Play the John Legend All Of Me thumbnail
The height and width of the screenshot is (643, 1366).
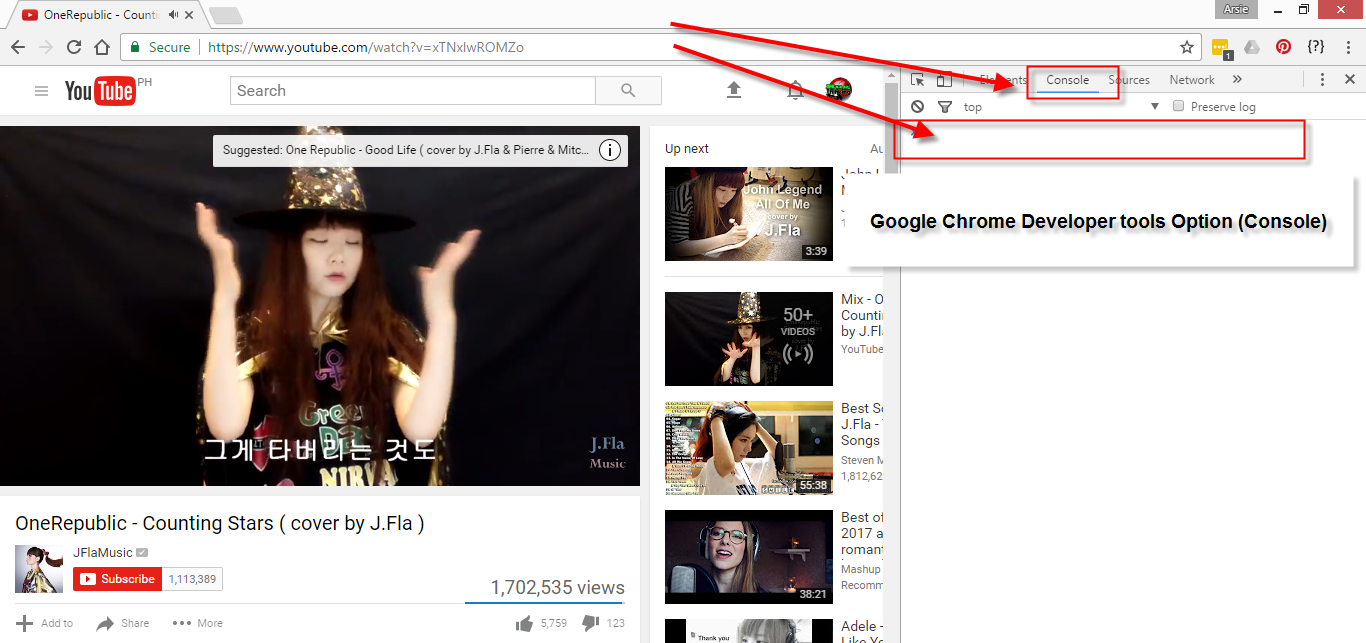click(749, 214)
